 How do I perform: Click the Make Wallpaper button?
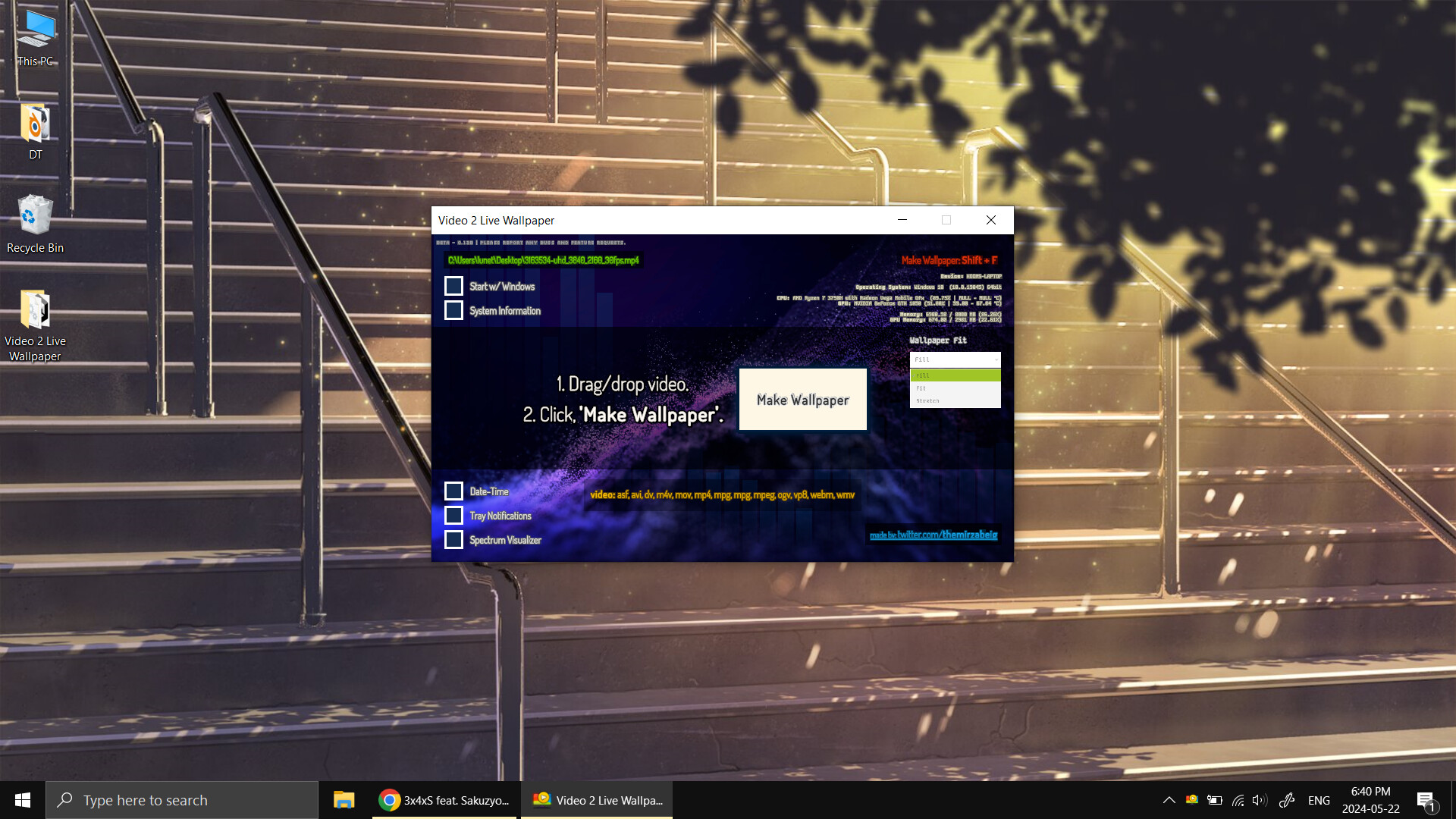802,399
